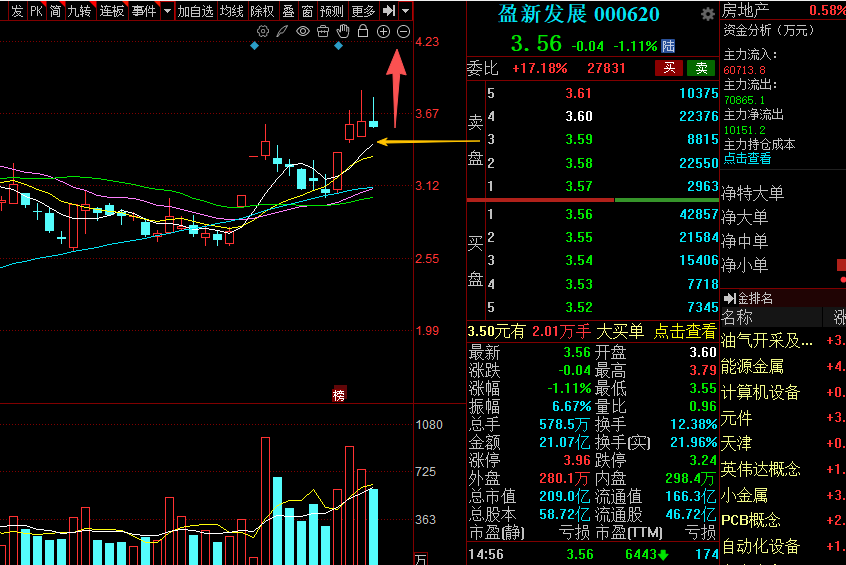Zoom in with the plus circle icon
The image size is (846, 565).
383,31
